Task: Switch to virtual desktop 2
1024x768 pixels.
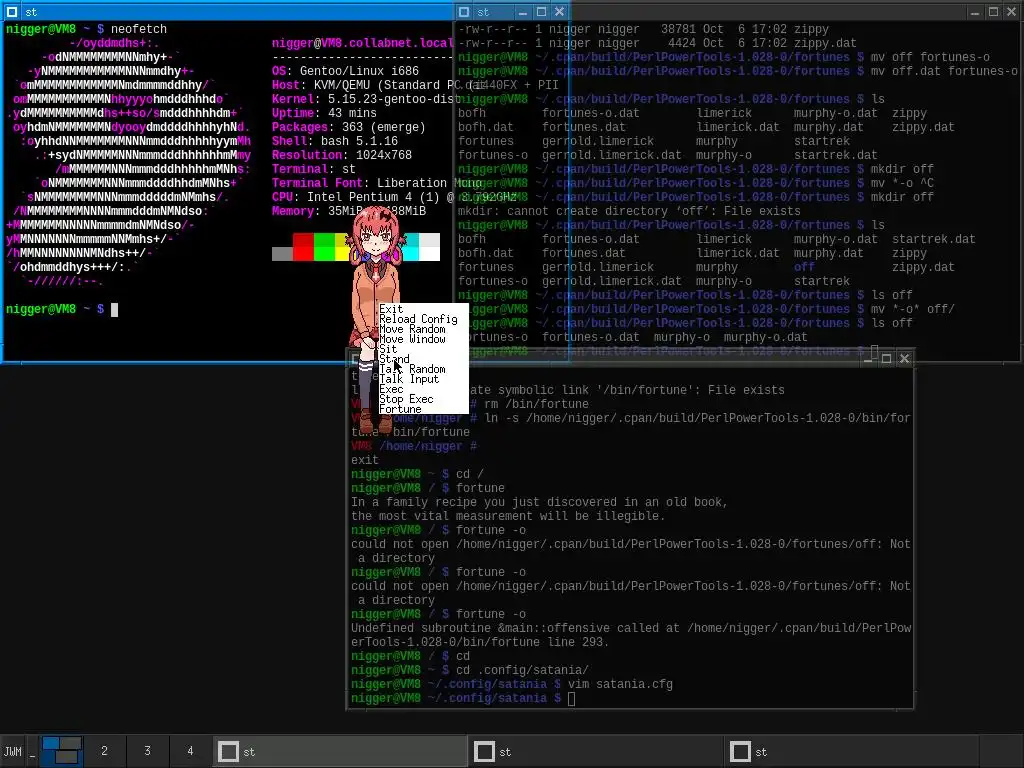Action: pyautogui.click(x=104, y=751)
